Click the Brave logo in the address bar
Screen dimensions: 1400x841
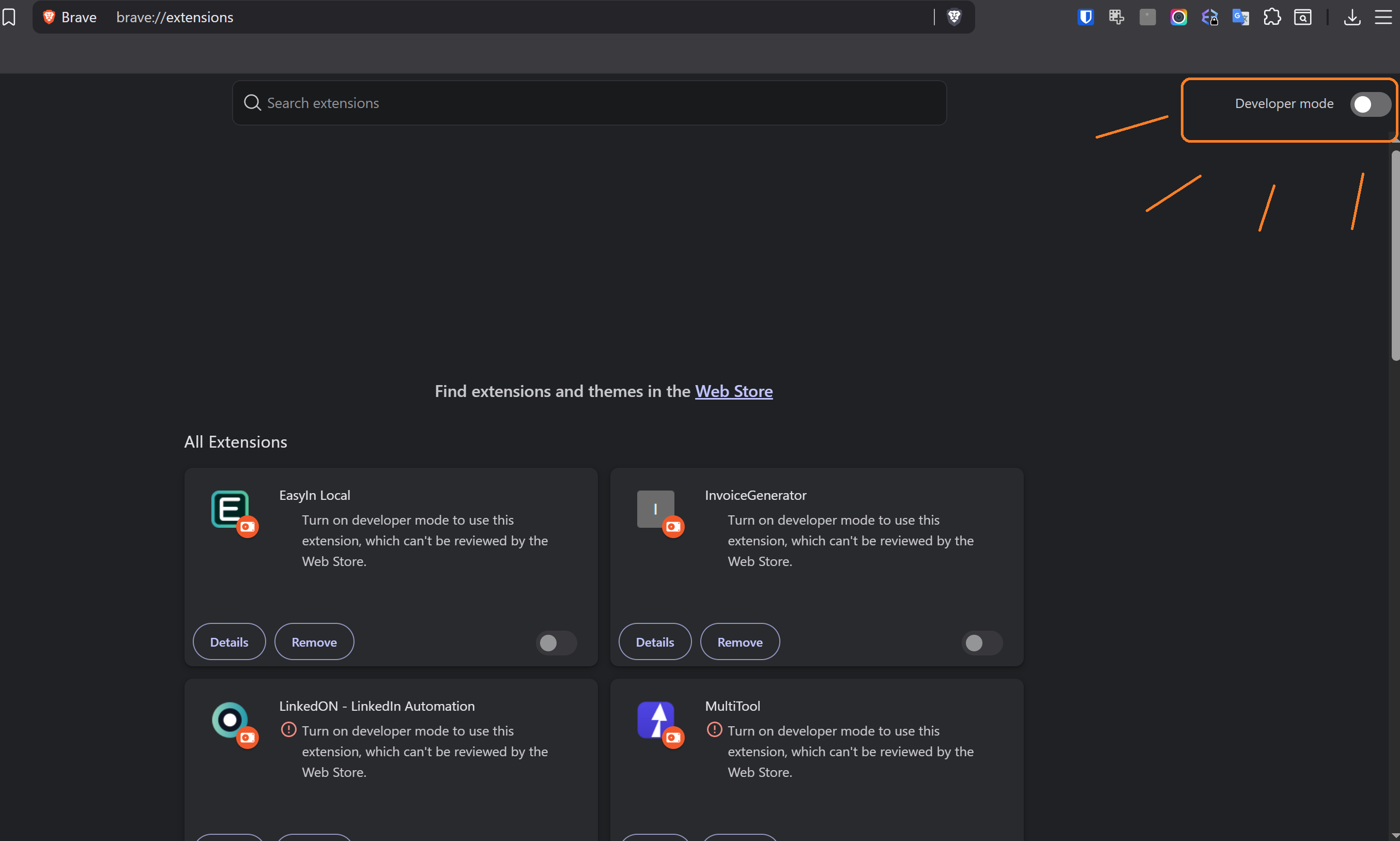click(x=49, y=17)
